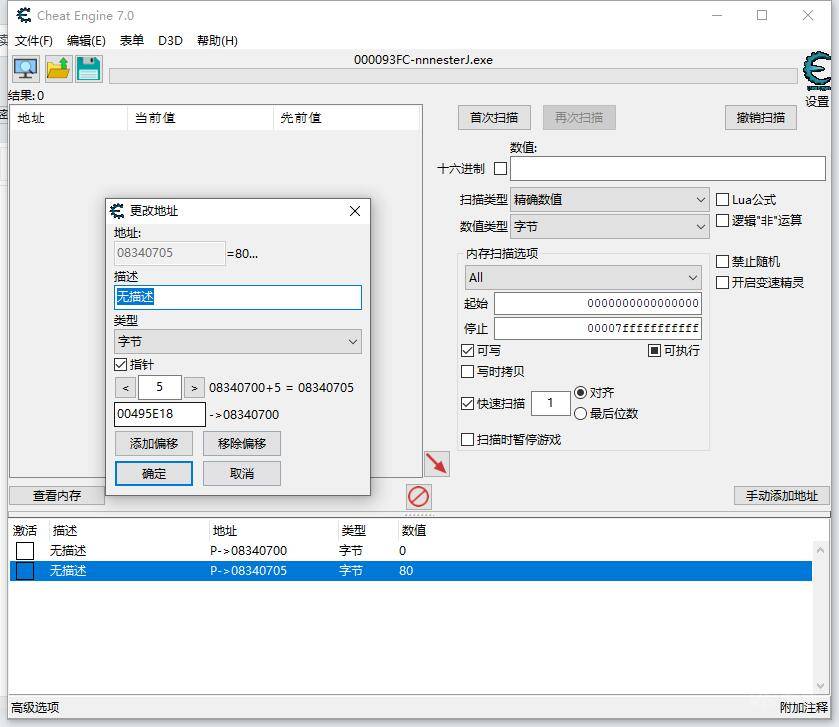The height and width of the screenshot is (727, 839).
Task: Close the 更改地址 dialog
Action: point(355,211)
